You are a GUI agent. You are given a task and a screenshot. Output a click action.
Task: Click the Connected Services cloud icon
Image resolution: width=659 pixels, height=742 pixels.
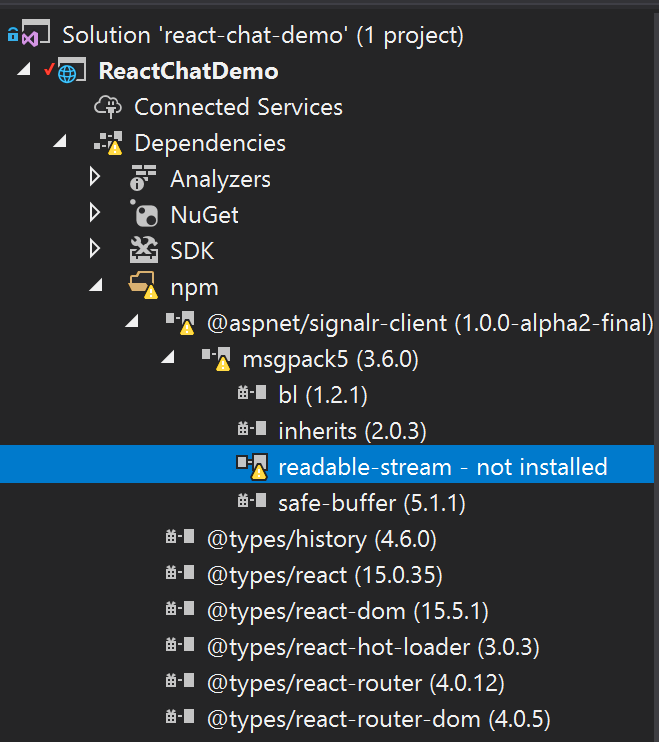(x=108, y=106)
